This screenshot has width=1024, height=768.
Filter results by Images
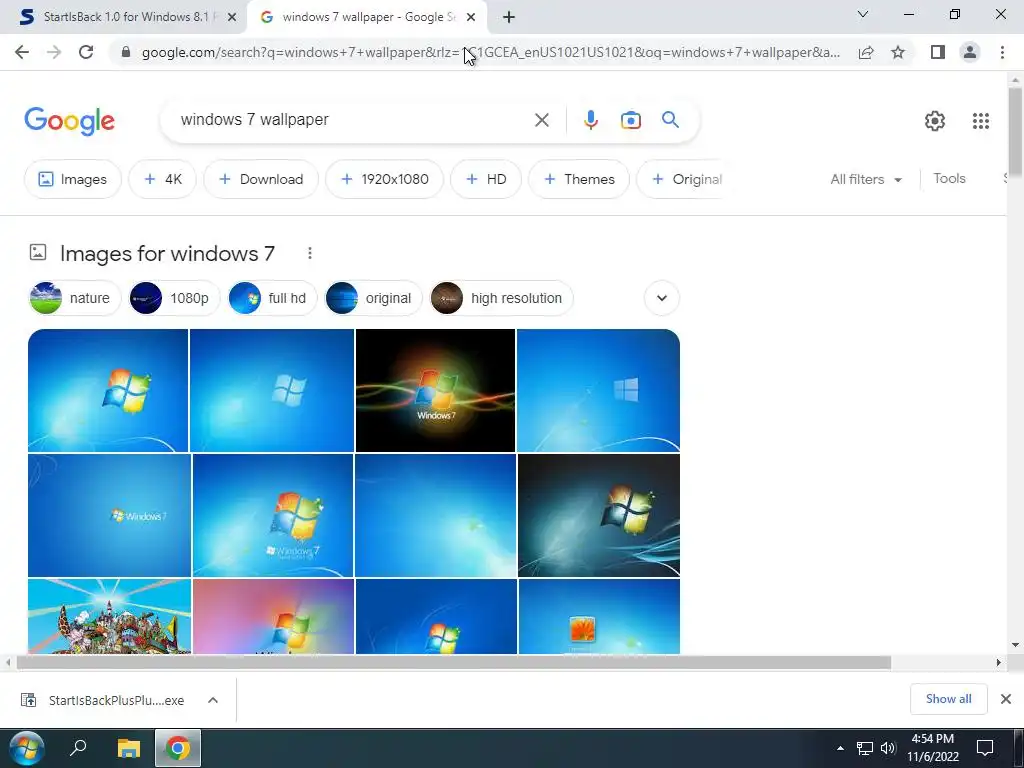coord(72,179)
